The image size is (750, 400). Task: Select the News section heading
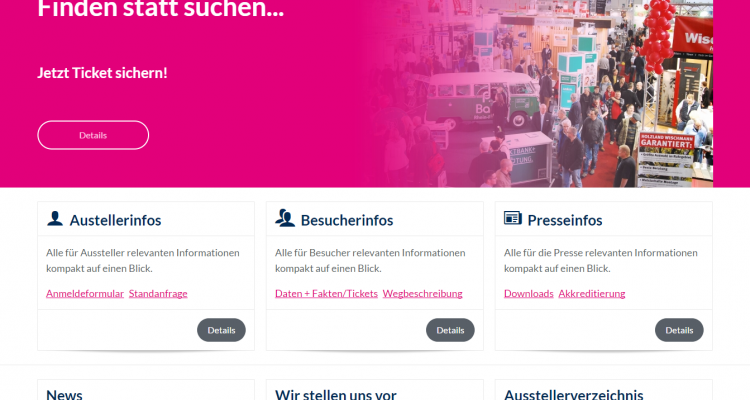(64, 394)
